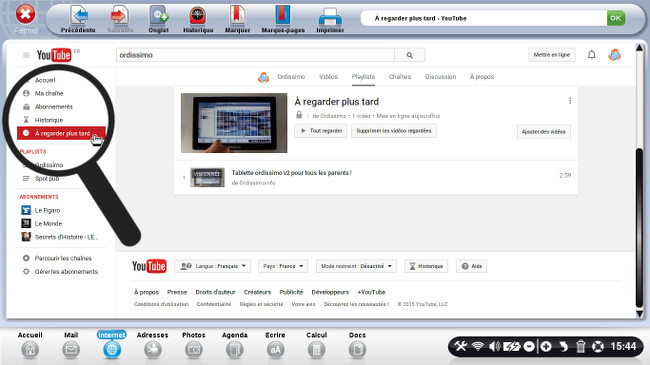Expand the Langue : Français dropdown

click(213, 266)
